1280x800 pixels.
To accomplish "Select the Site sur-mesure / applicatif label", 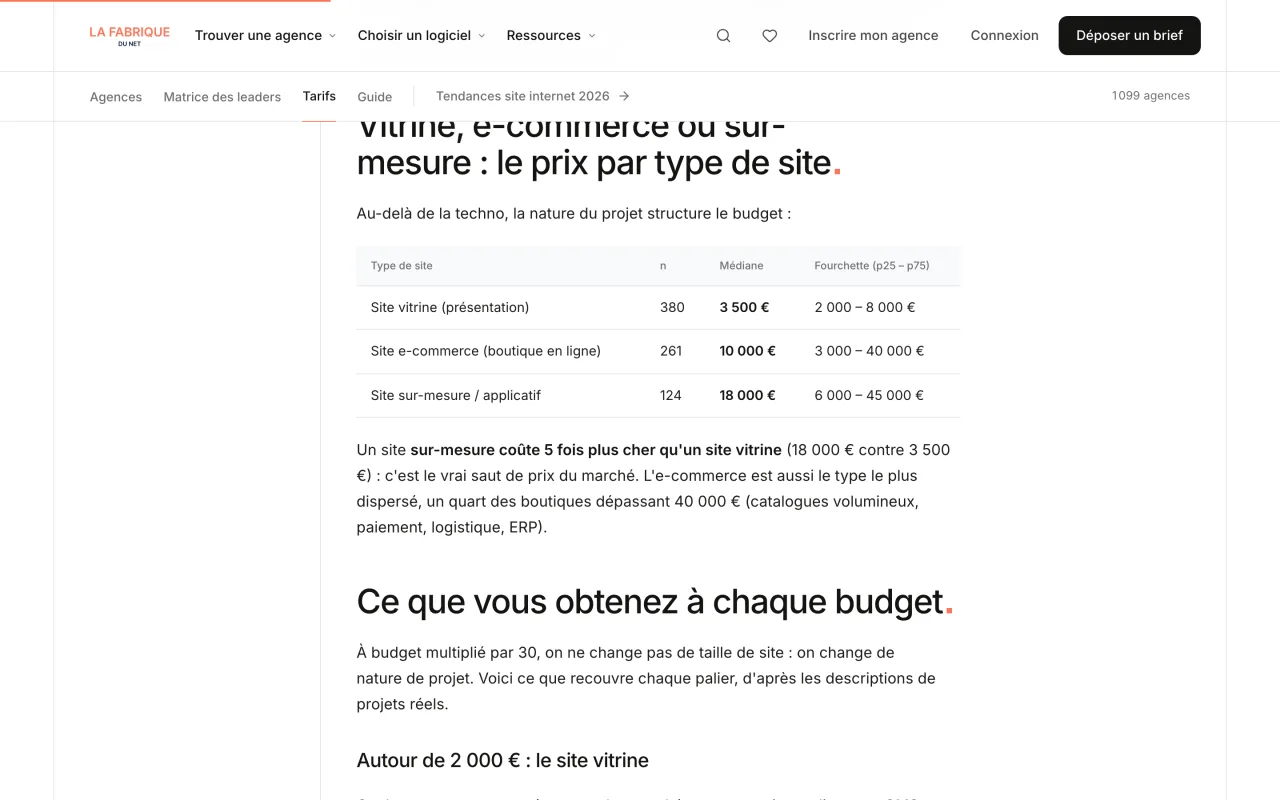I will tap(456, 395).
